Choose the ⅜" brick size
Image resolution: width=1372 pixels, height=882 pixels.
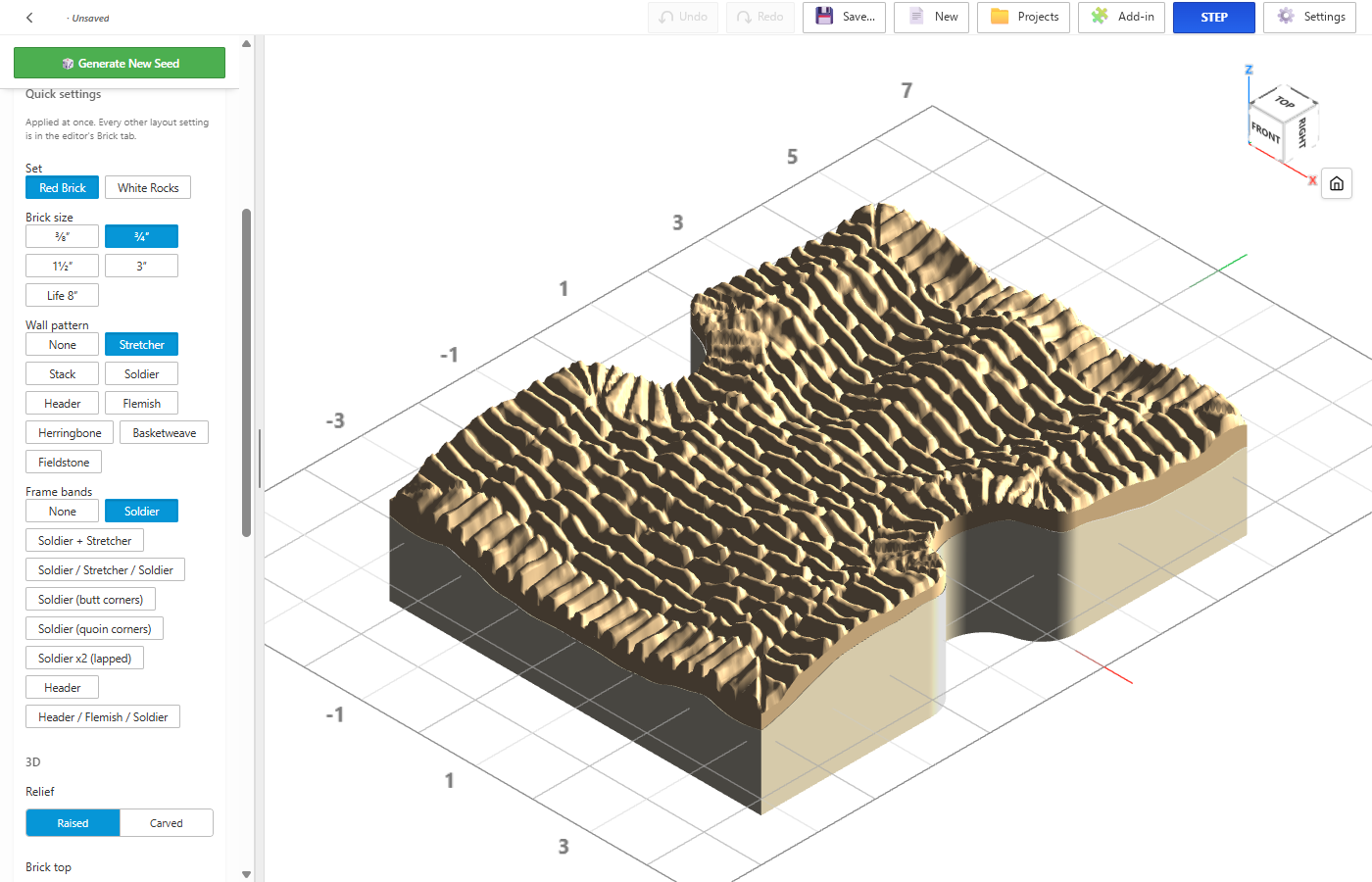point(63,237)
